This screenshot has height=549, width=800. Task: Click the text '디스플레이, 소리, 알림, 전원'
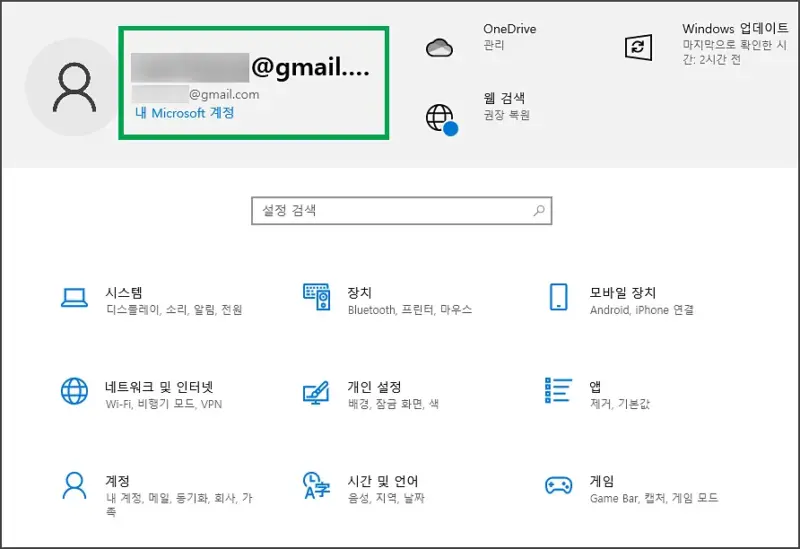pyautogui.click(x=174, y=310)
